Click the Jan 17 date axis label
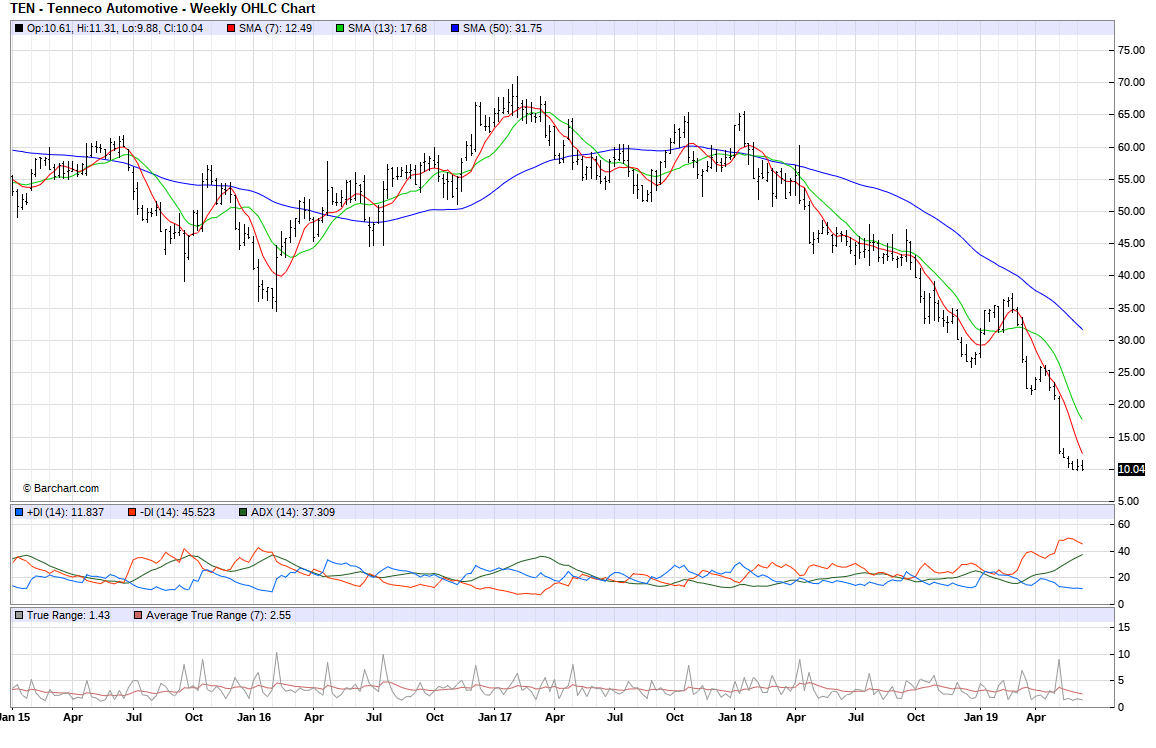 (495, 717)
